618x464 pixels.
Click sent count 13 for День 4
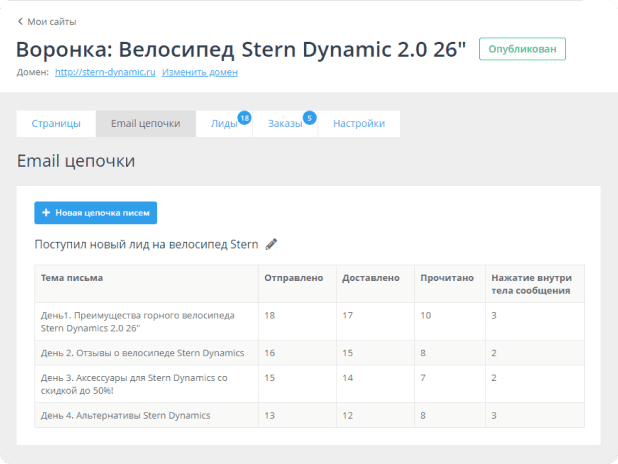(x=270, y=416)
